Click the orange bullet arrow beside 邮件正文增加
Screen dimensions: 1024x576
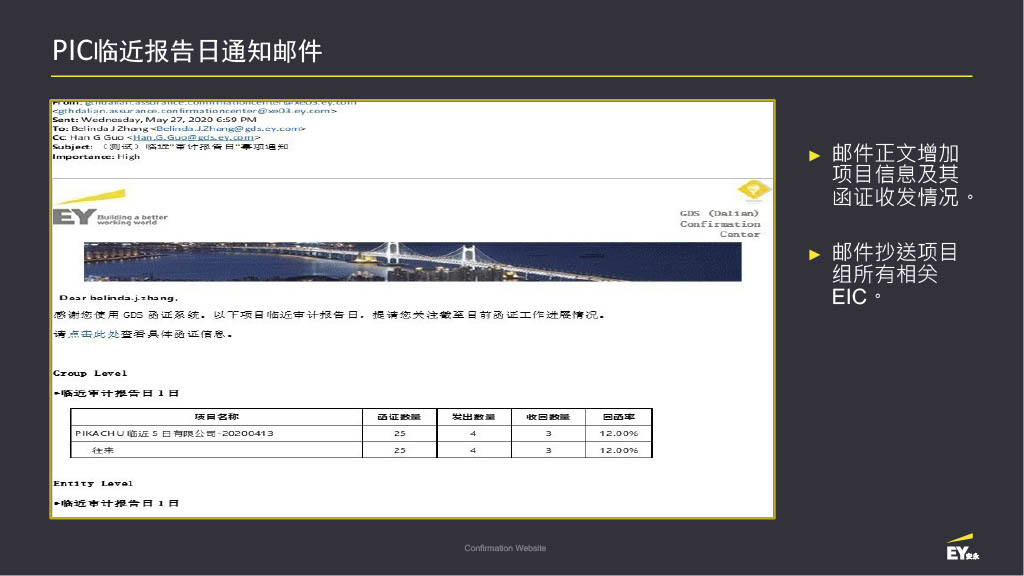pyautogui.click(x=814, y=155)
